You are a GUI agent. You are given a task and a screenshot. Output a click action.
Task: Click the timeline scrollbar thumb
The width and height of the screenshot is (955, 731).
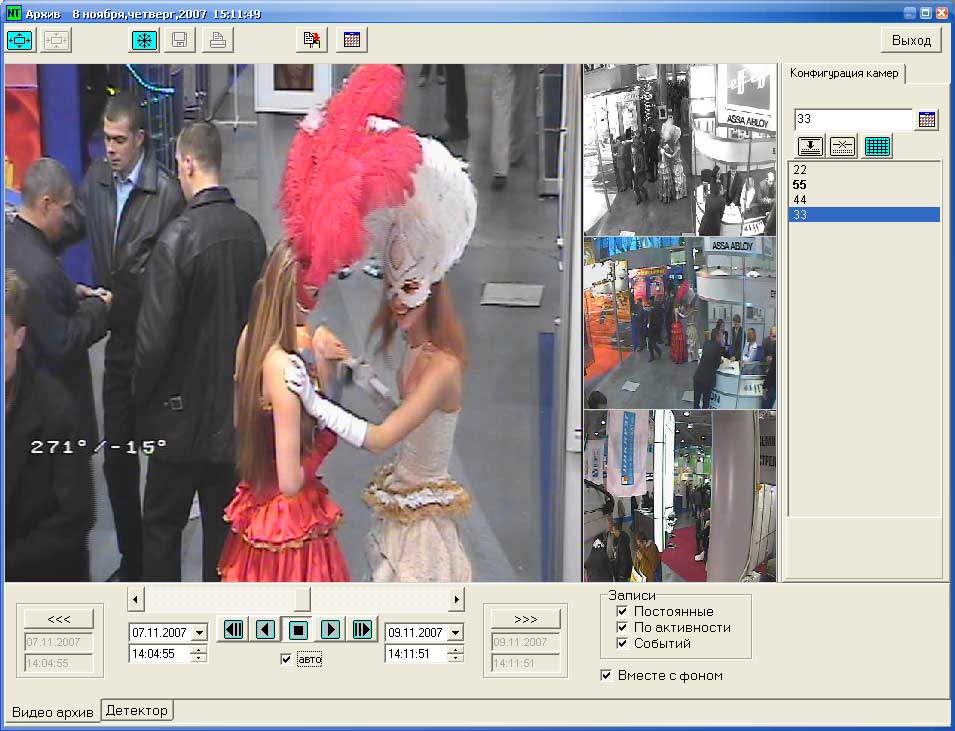click(x=301, y=599)
